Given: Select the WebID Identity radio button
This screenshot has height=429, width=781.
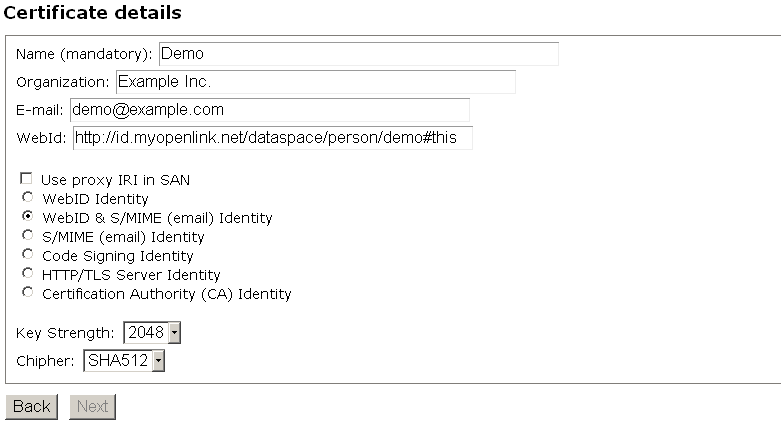Looking at the screenshot, I should tap(27, 198).
